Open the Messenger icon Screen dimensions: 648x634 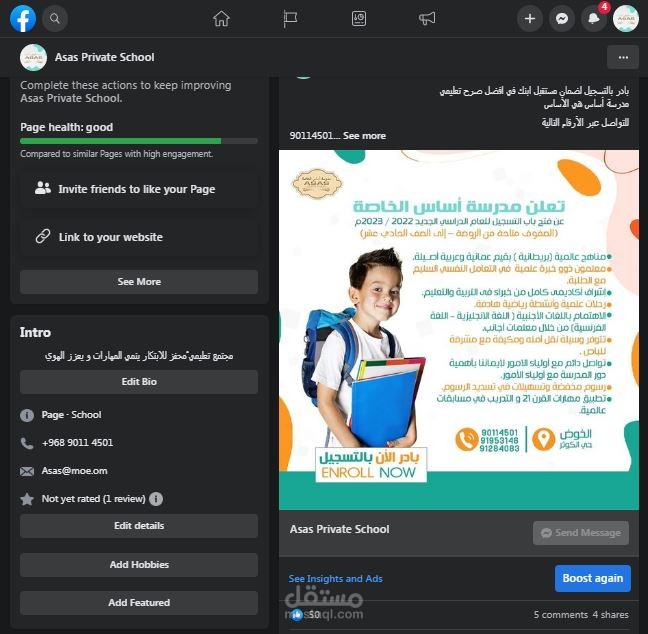[x=561, y=19]
